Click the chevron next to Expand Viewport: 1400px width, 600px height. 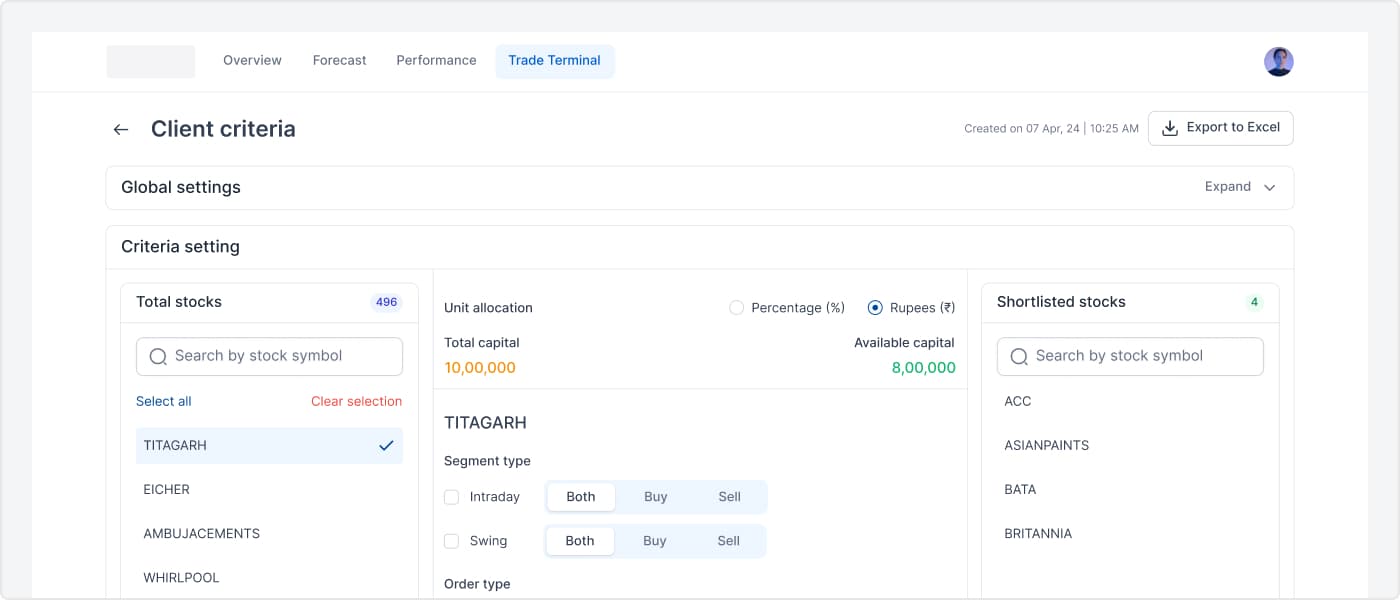coord(1269,188)
